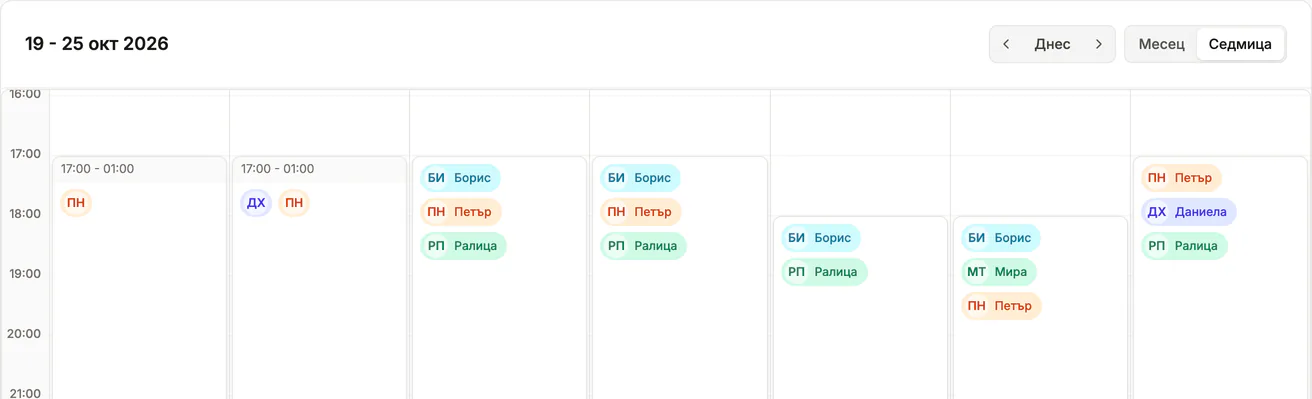Jump to today with Днес button
The image size is (1312, 399).
tap(1052, 44)
